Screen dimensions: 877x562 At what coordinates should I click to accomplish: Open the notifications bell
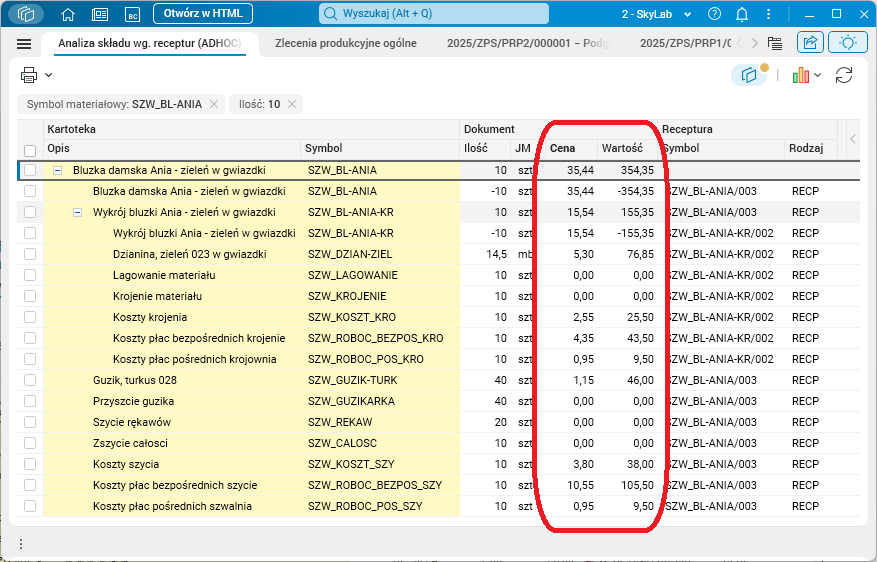coord(742,14)
